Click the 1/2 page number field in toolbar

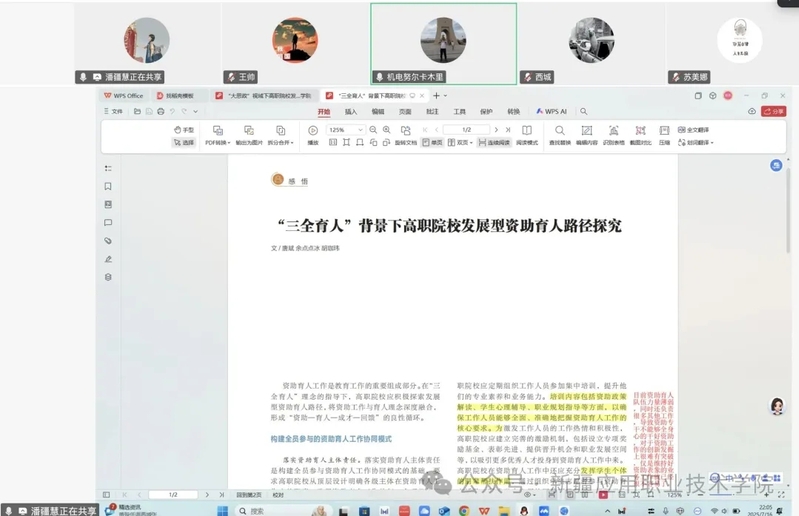coord(465,130)
